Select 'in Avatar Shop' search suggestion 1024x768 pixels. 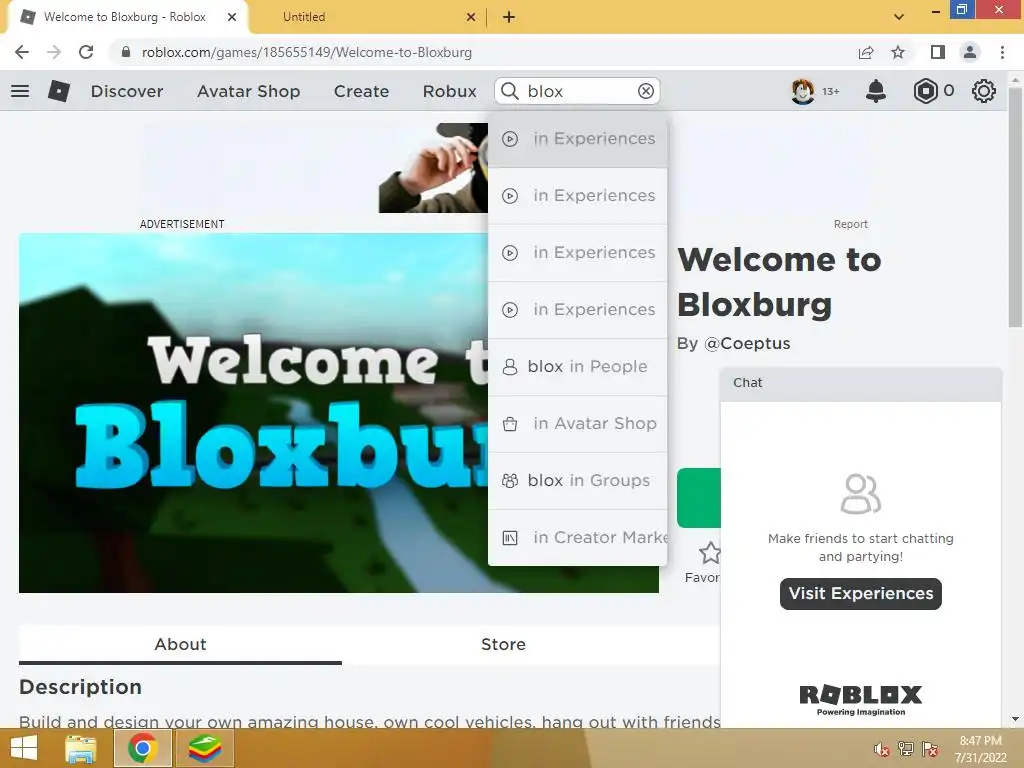[x=577, y=423]
